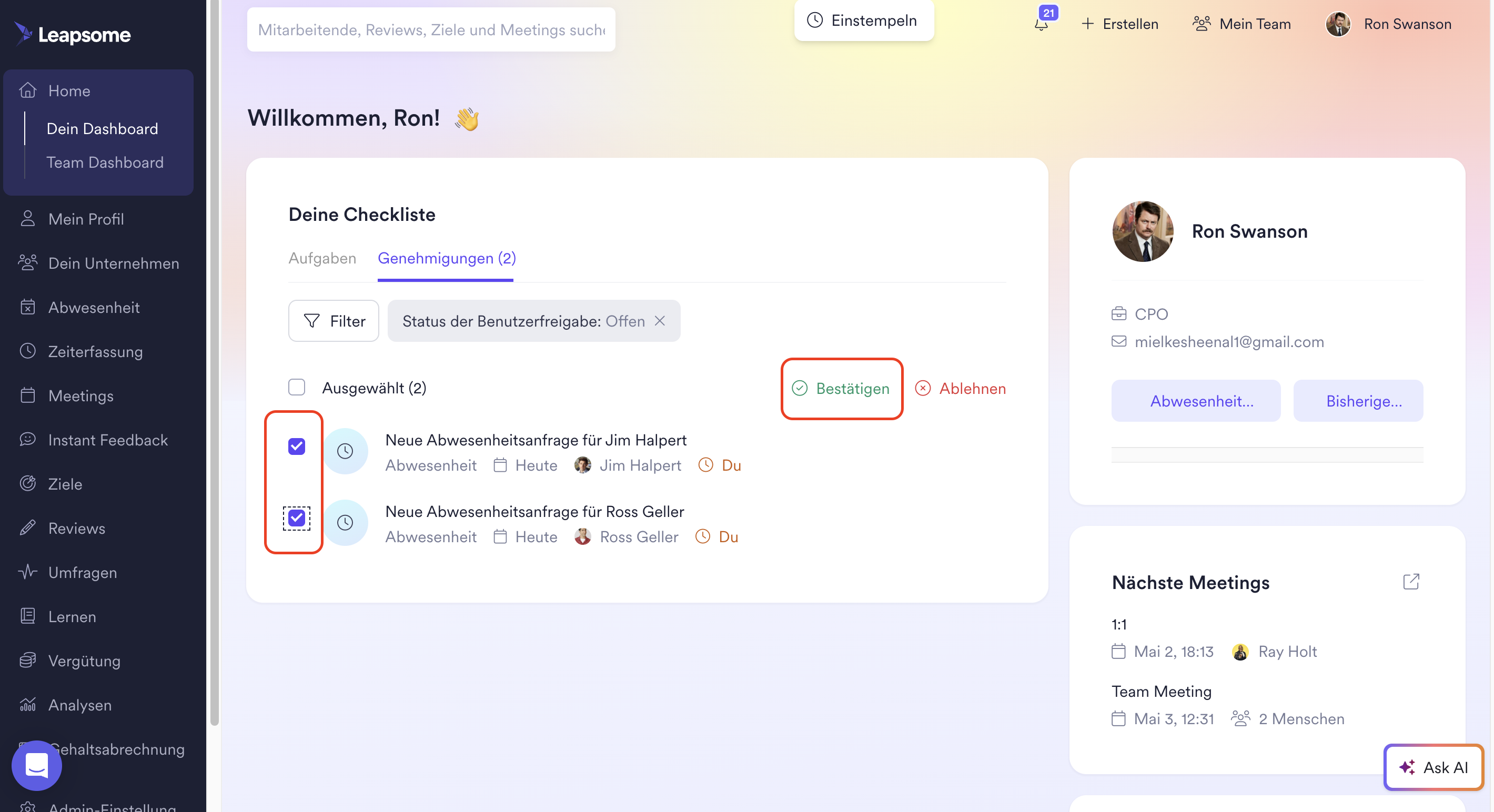Click the clock icon of Ross Geller request

[345, 523]
